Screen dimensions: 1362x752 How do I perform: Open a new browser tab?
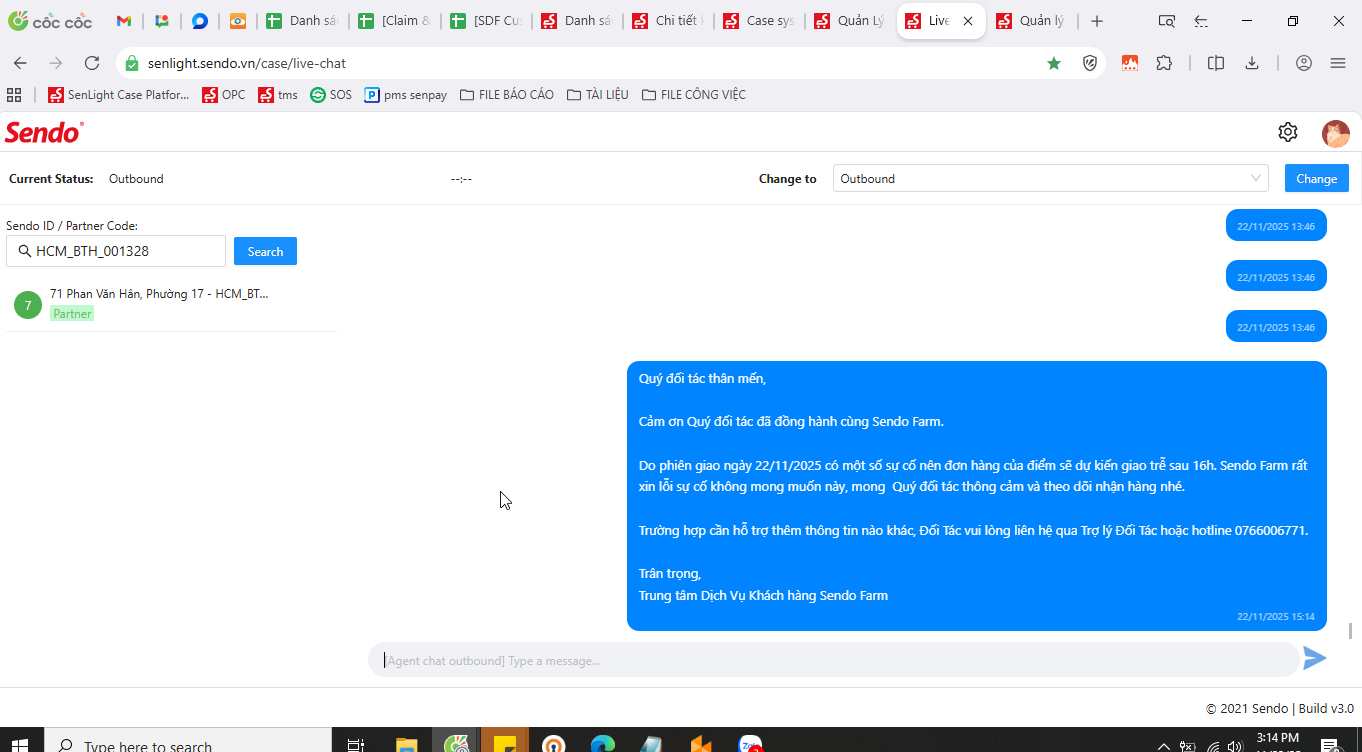[1097, 21]
